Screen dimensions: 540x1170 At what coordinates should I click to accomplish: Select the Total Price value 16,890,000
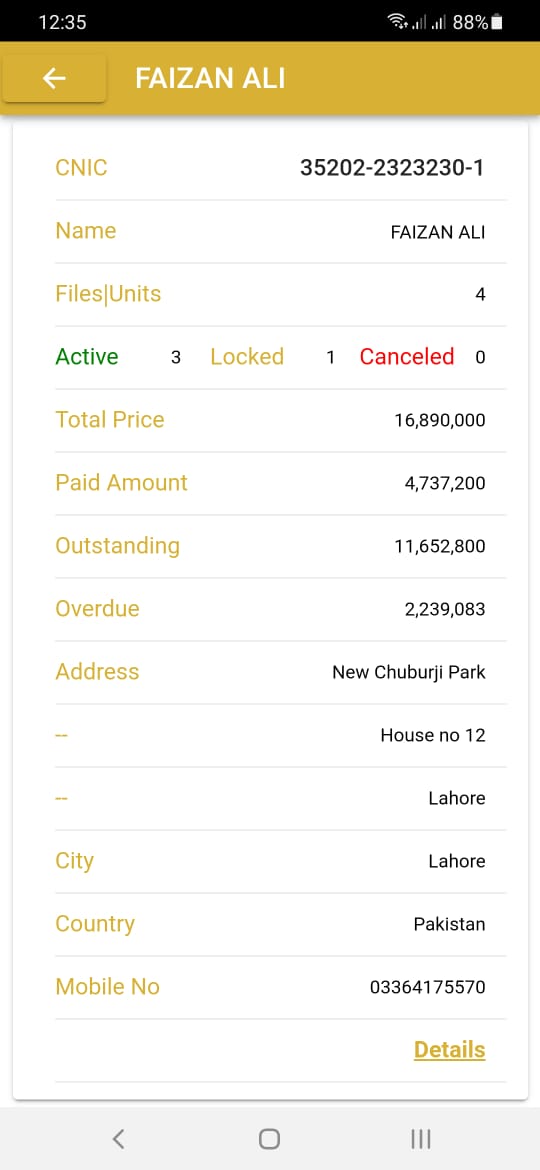[x=439, y=420]
